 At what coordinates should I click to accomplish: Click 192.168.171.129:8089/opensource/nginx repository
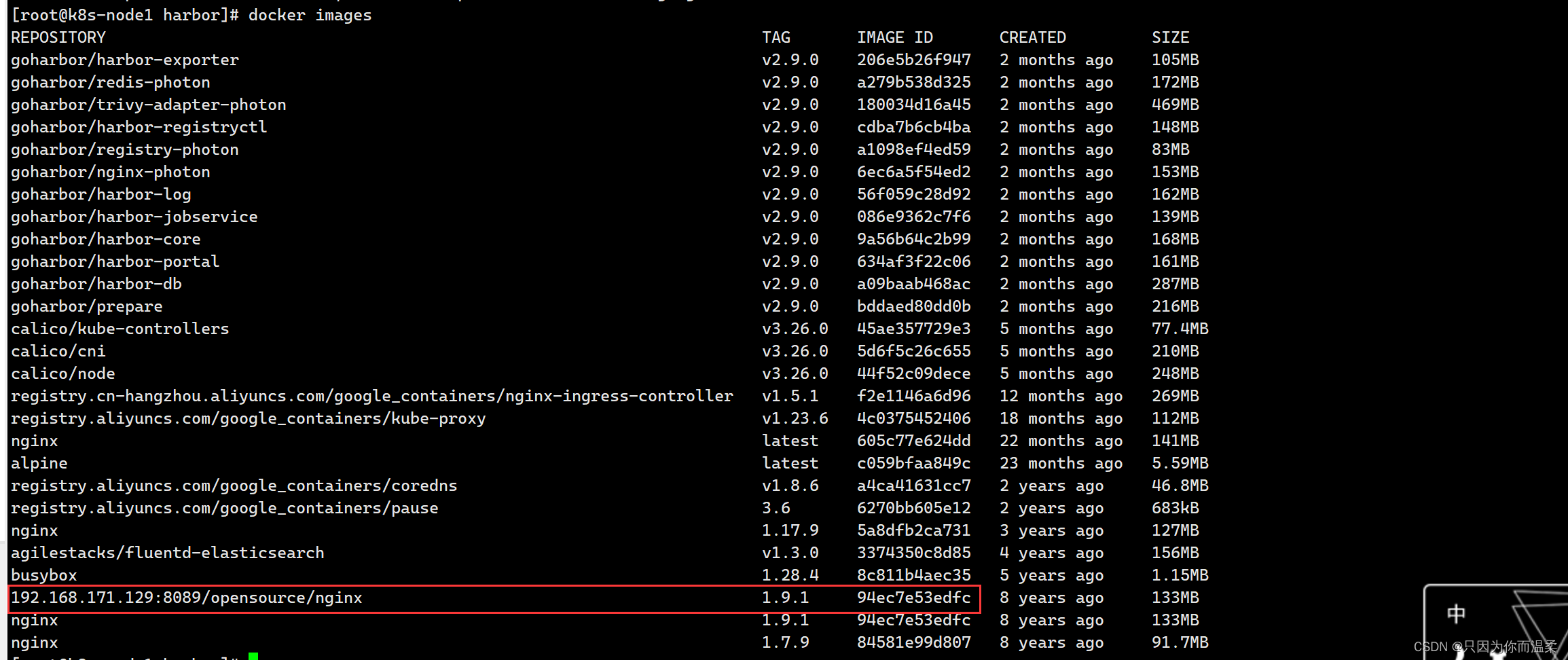pos(187,598)
